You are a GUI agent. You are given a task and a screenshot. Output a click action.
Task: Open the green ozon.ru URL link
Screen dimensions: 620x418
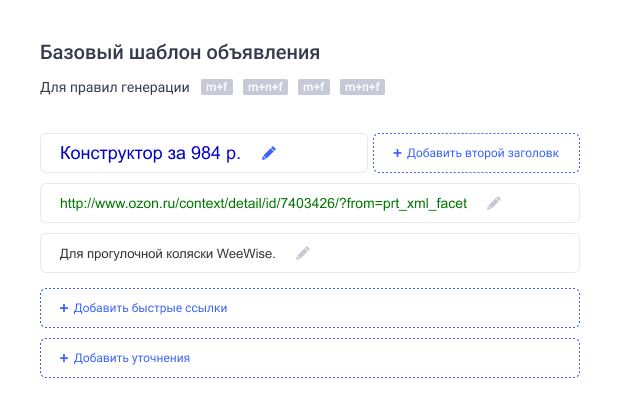pos(263,203)
